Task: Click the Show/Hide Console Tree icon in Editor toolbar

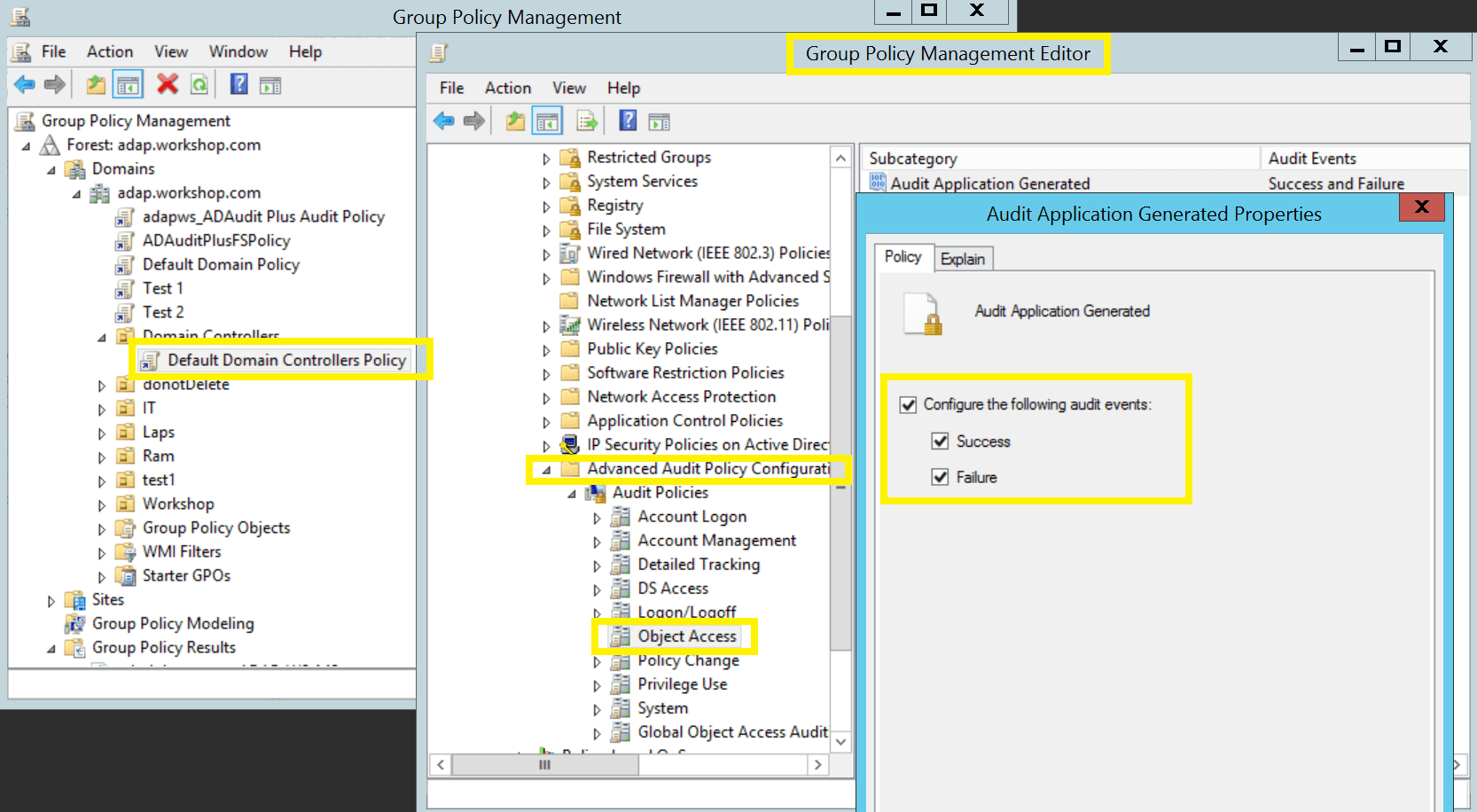Action: [x=547, y=121]
